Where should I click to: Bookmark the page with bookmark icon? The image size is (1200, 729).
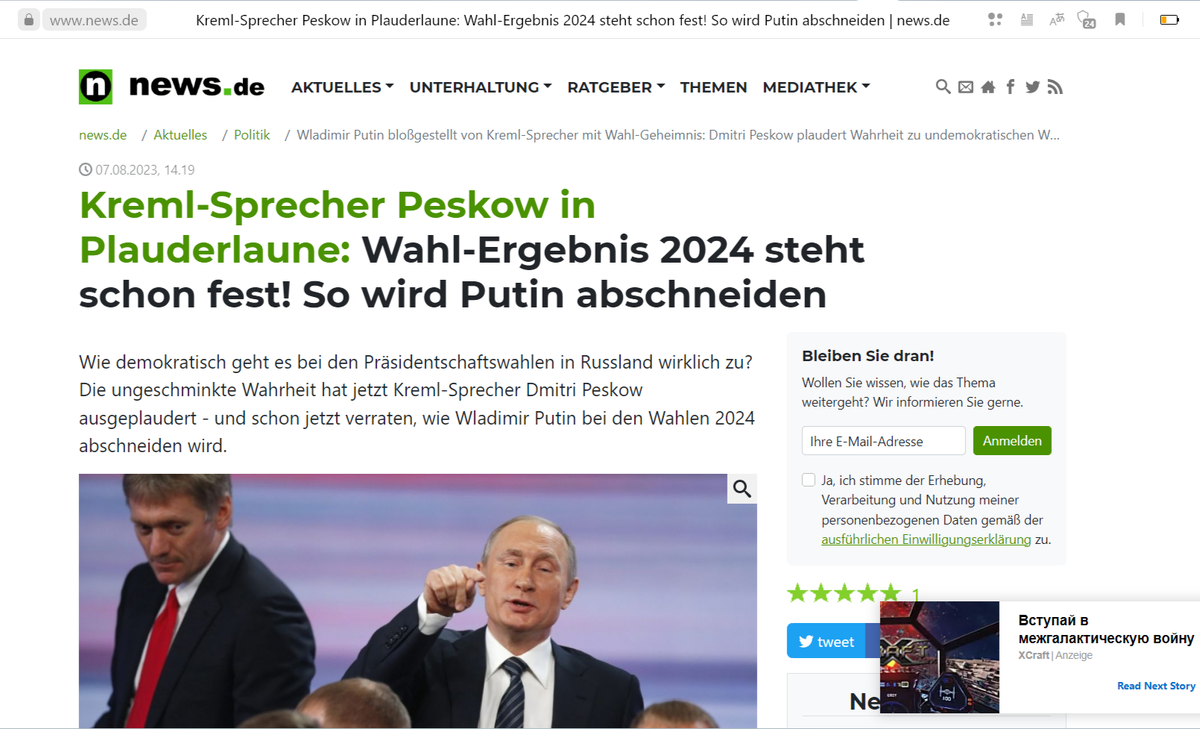pos(1120,19)
